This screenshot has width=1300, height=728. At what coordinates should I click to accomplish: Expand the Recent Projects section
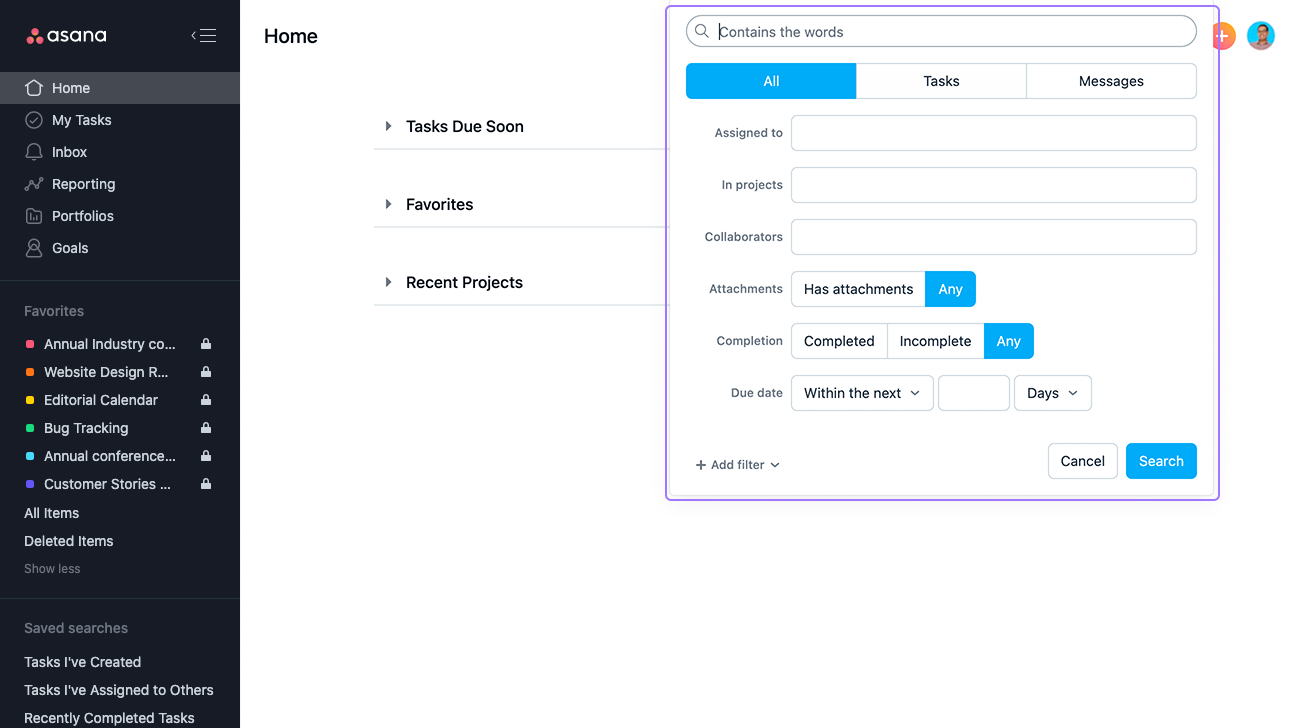[388, 282]
